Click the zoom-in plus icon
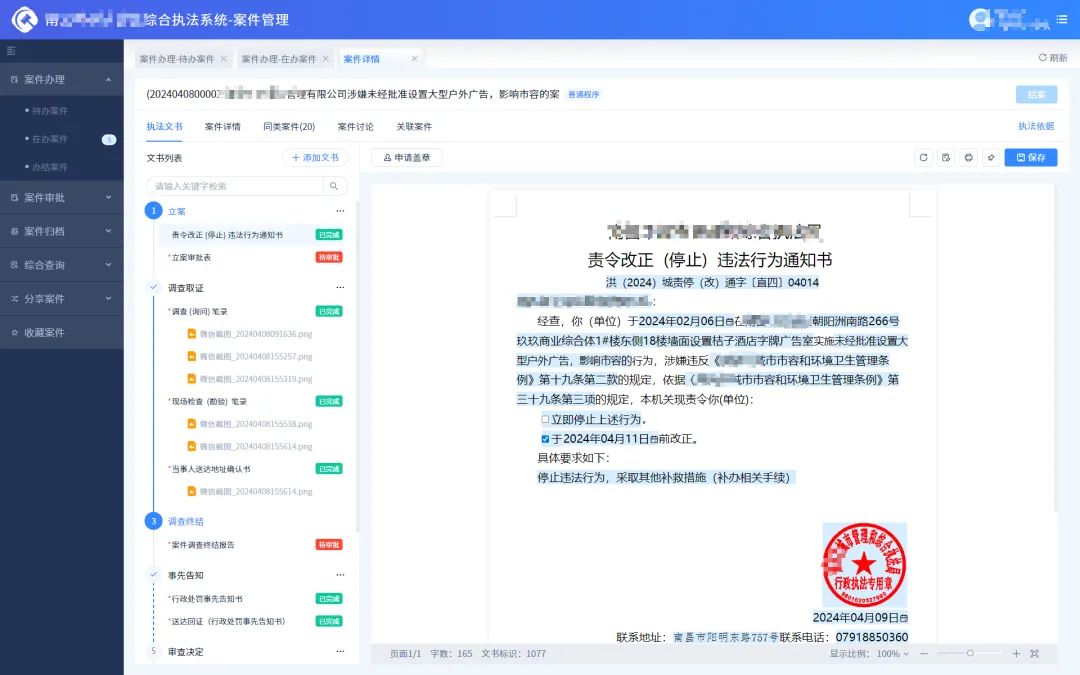The image size is (1080, 675). (x=1016, y=654)
